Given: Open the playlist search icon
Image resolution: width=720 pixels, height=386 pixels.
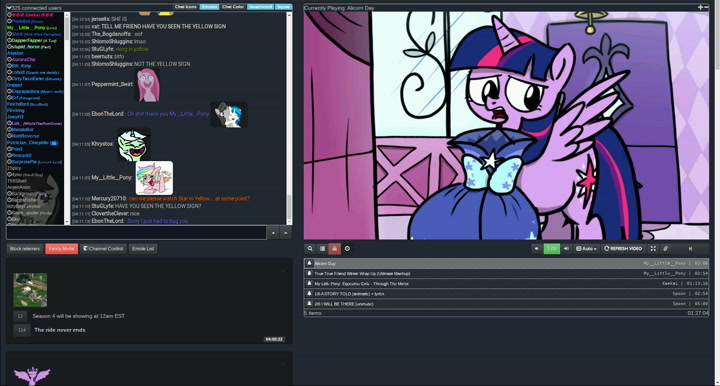Looking at the screenshot, I should 310,248.
